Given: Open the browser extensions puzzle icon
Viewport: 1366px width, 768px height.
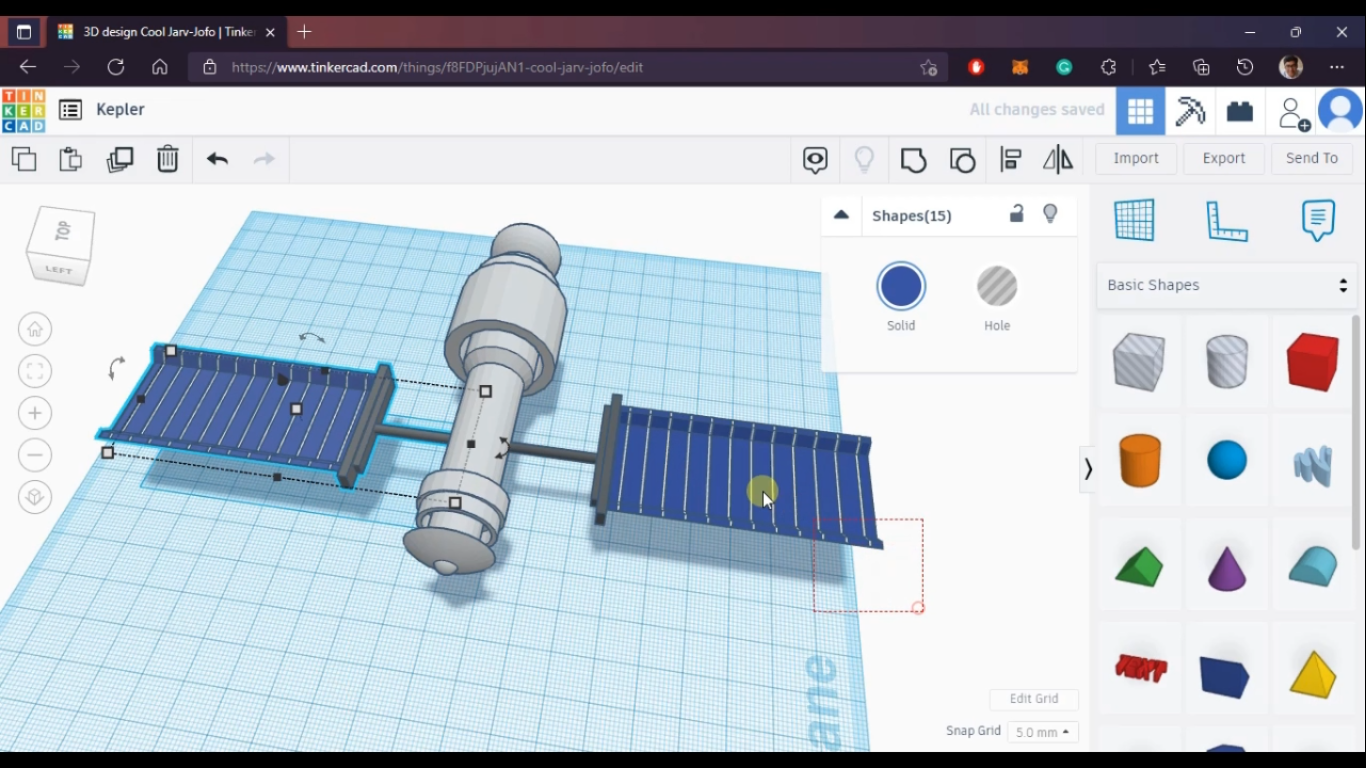Looking at the screenshot, I should tap(1108, 67).
